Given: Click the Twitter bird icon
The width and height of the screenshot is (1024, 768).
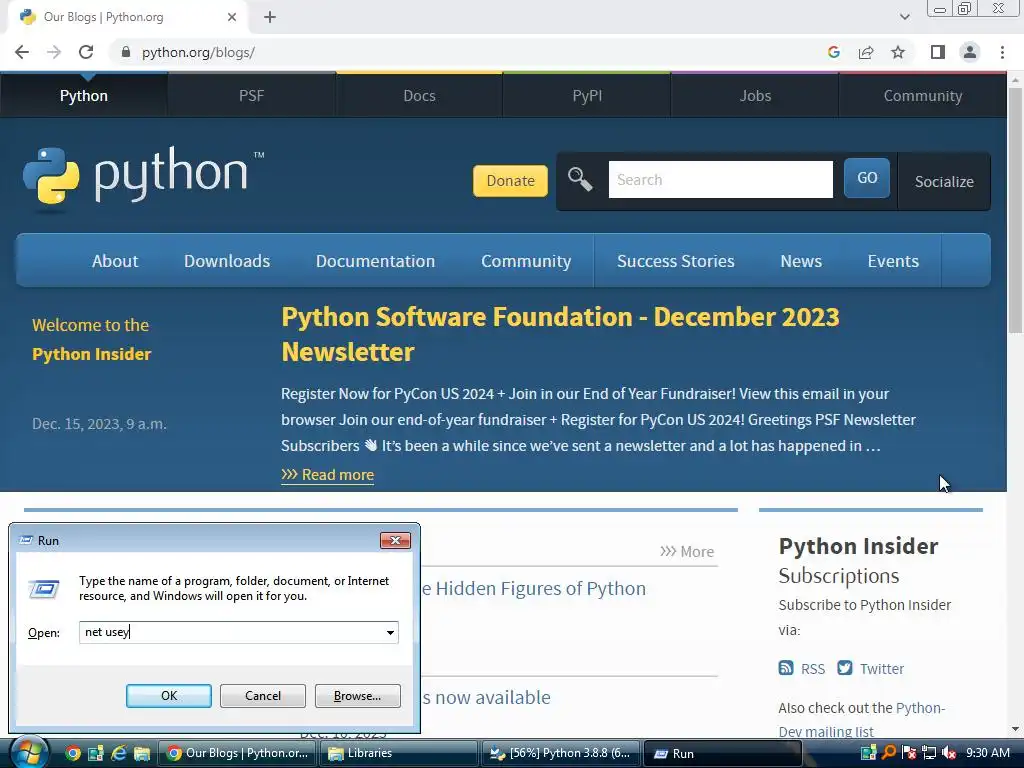Looking at the screenshot, I should pos(844,668).
